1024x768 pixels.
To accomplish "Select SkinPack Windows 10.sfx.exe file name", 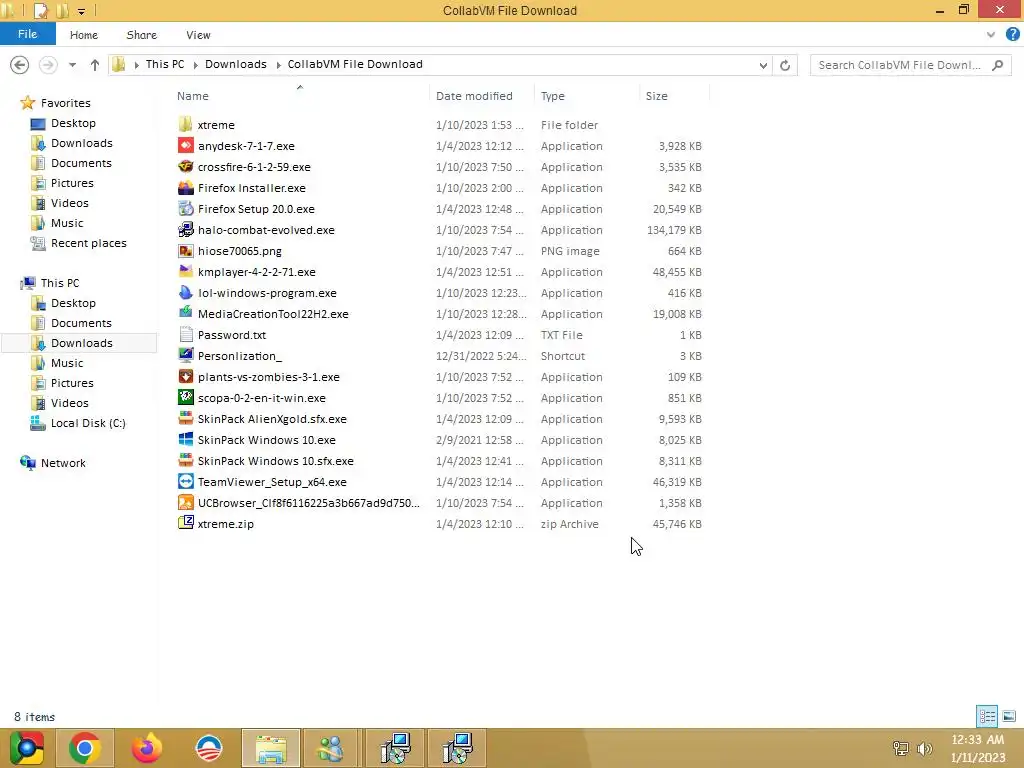I will click(275, 460).
